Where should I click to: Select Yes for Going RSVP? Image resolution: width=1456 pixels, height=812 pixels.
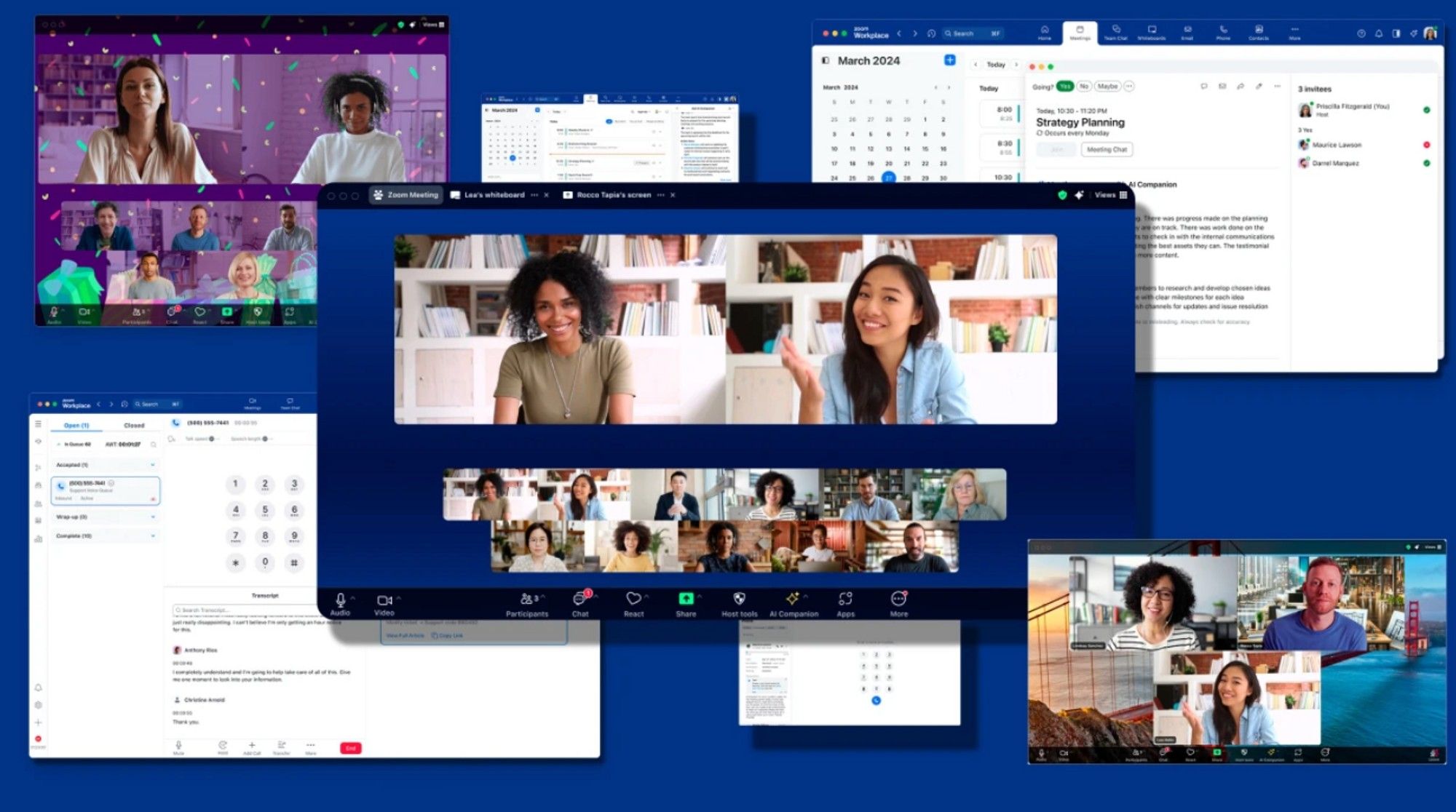[1065, 87]
